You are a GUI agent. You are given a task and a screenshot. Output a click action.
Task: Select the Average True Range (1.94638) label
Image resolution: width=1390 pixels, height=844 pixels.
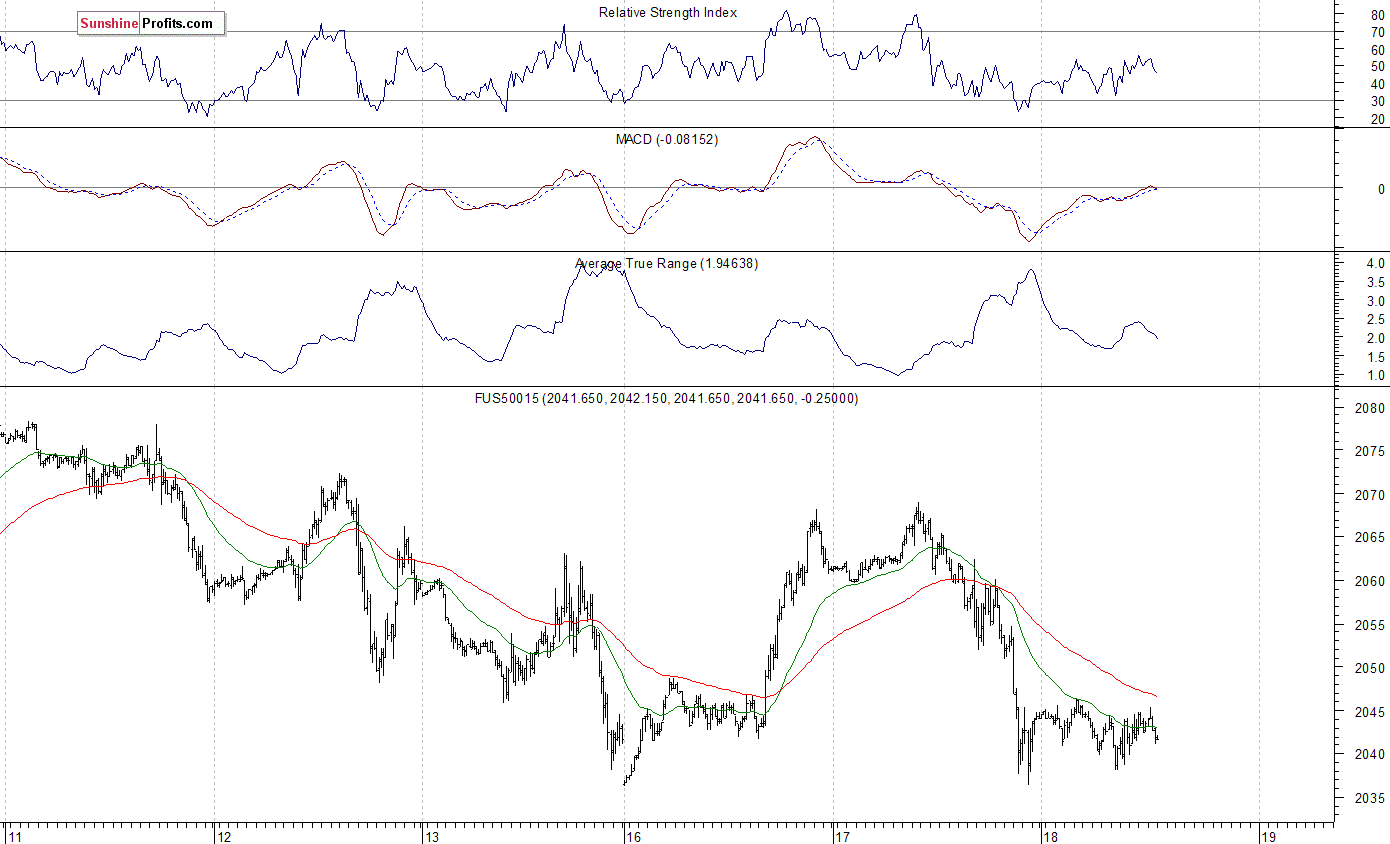coord(666,264)
